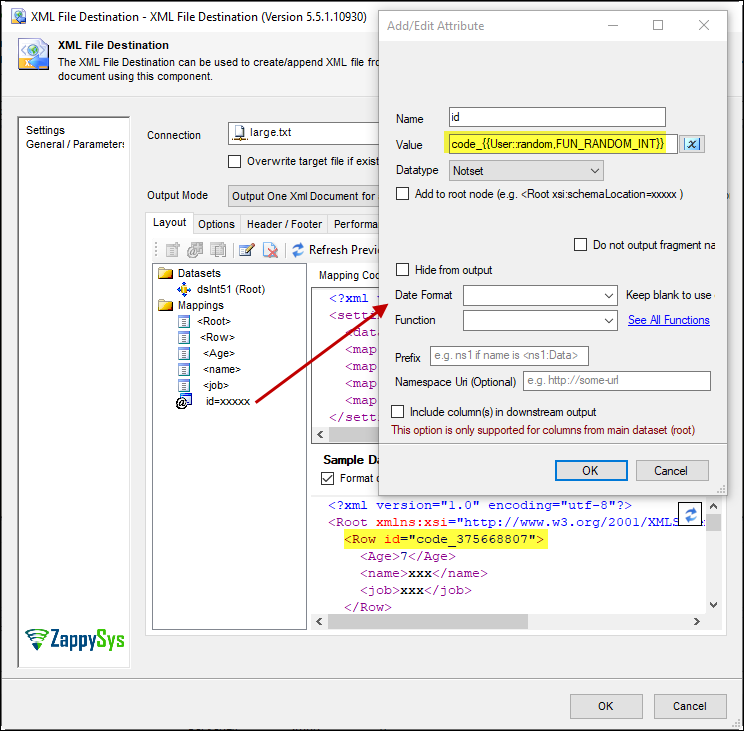The height and width of the screenshot is (731, 744).
Task: Click Cancel in XML File Destination window
Action: (690, 706)
